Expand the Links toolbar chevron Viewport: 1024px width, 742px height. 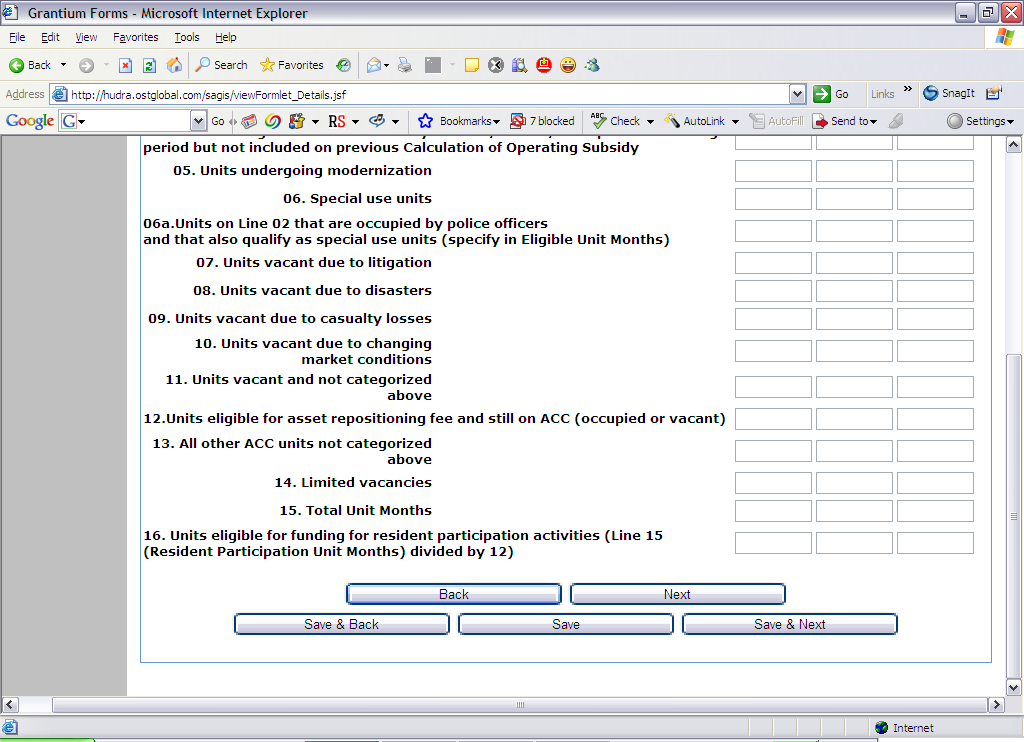[x=908, y=89]
